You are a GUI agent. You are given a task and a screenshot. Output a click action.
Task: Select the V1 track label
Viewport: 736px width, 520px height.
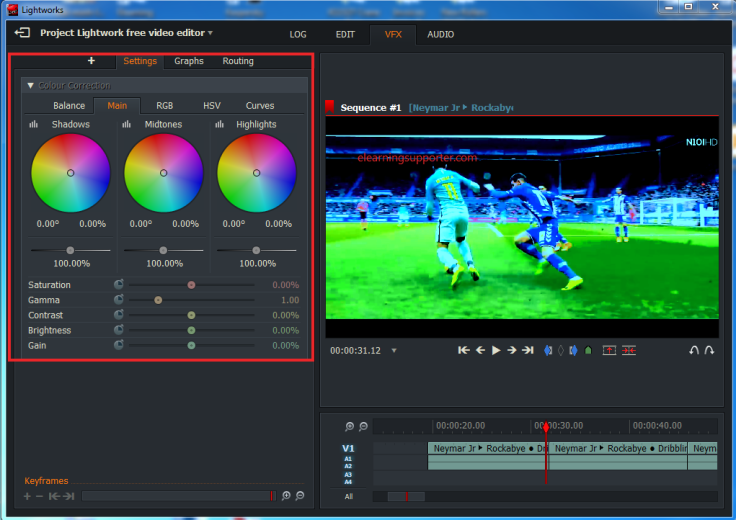point(348,448)
